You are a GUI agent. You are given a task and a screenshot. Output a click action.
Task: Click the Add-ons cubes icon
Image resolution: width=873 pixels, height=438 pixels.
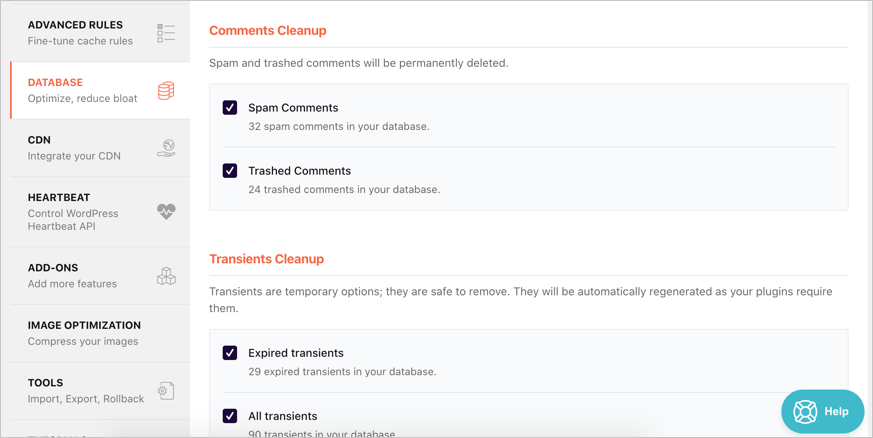(166, 276)
